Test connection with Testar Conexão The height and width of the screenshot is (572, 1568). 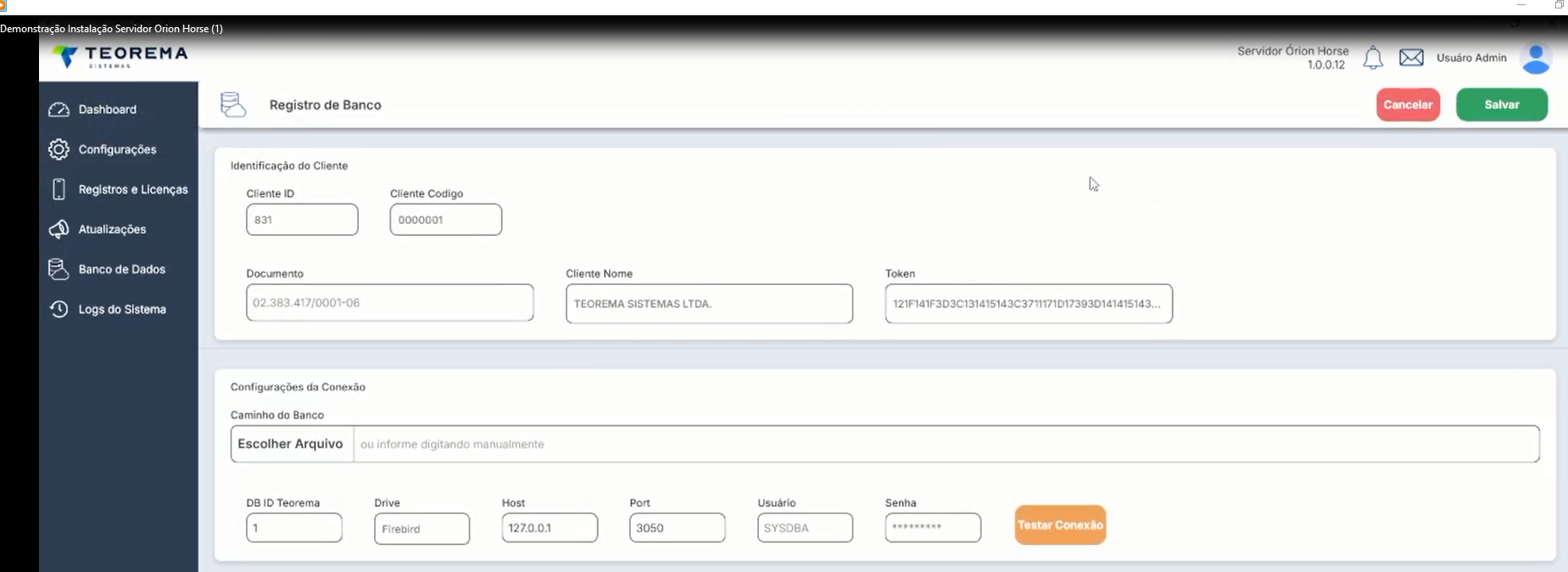(x=1060, y=525)
